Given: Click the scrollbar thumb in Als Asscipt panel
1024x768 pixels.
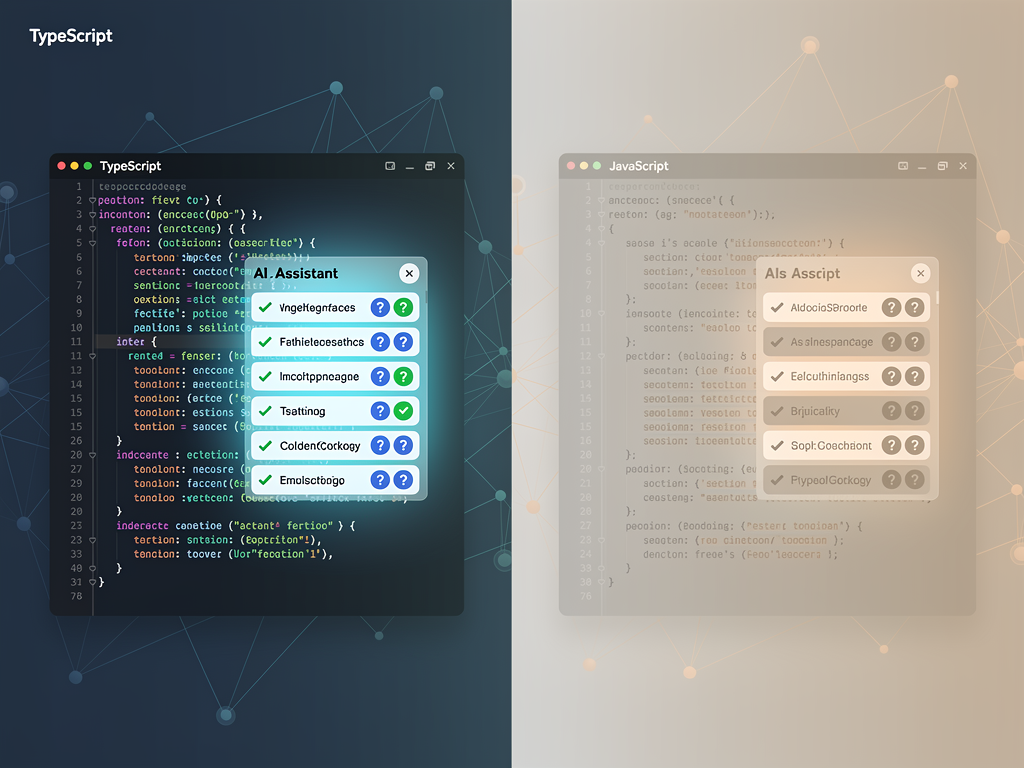Looking at the screenshot, I should click(x=937, y=297).
